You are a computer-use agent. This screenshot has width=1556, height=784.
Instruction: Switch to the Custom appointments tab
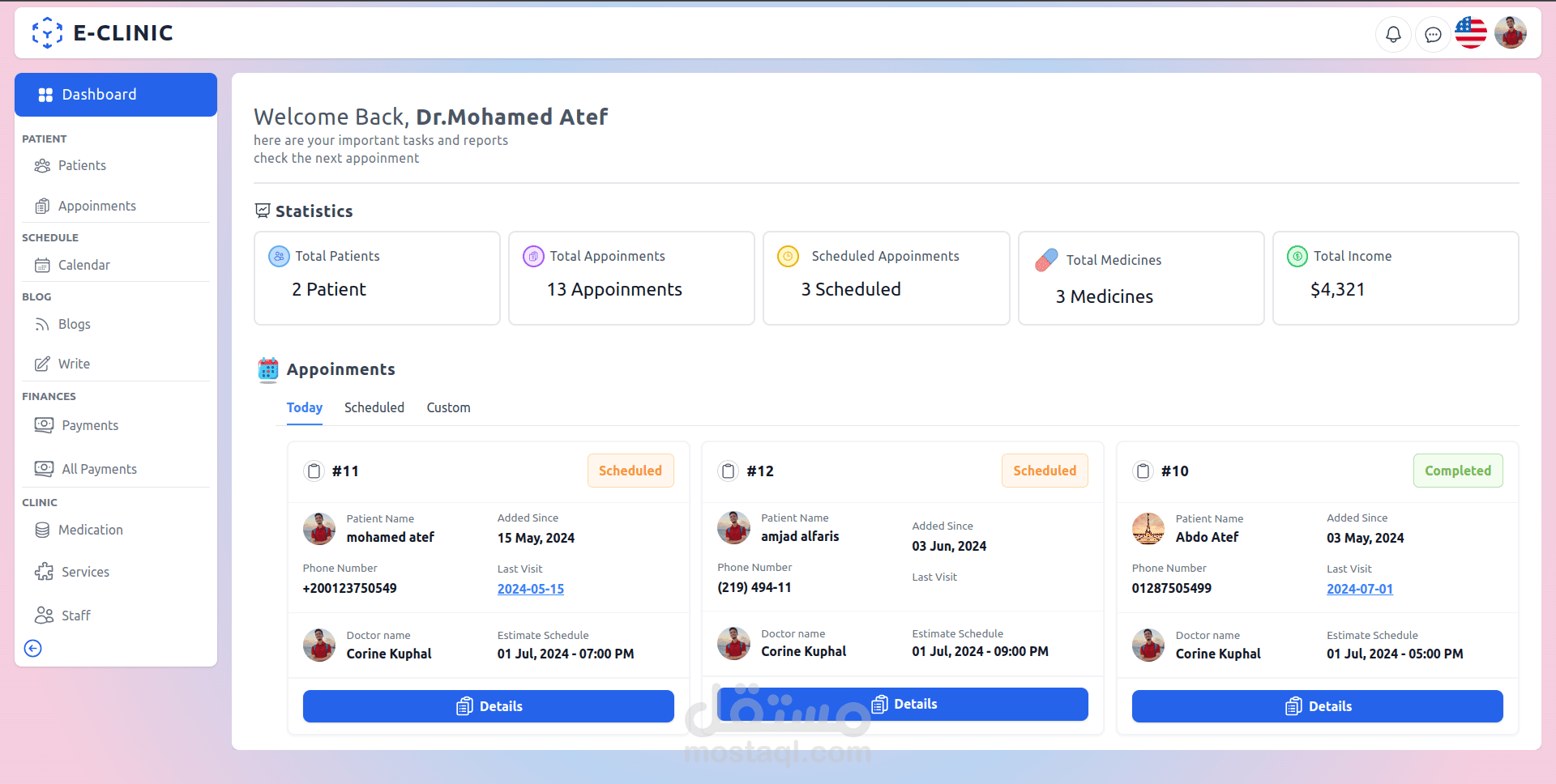click(x=448, y=407)
